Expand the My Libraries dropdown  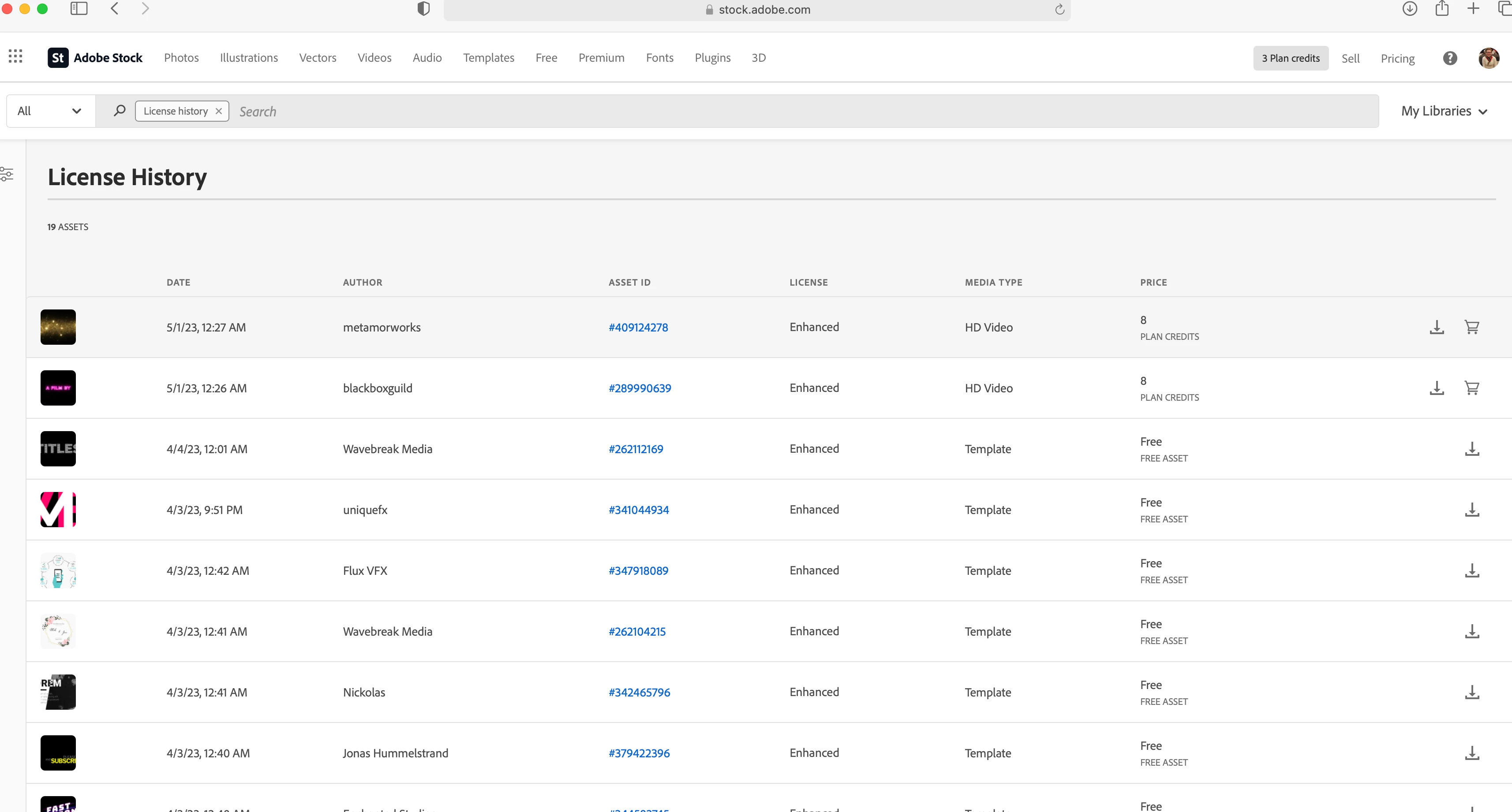point(1443,111)
